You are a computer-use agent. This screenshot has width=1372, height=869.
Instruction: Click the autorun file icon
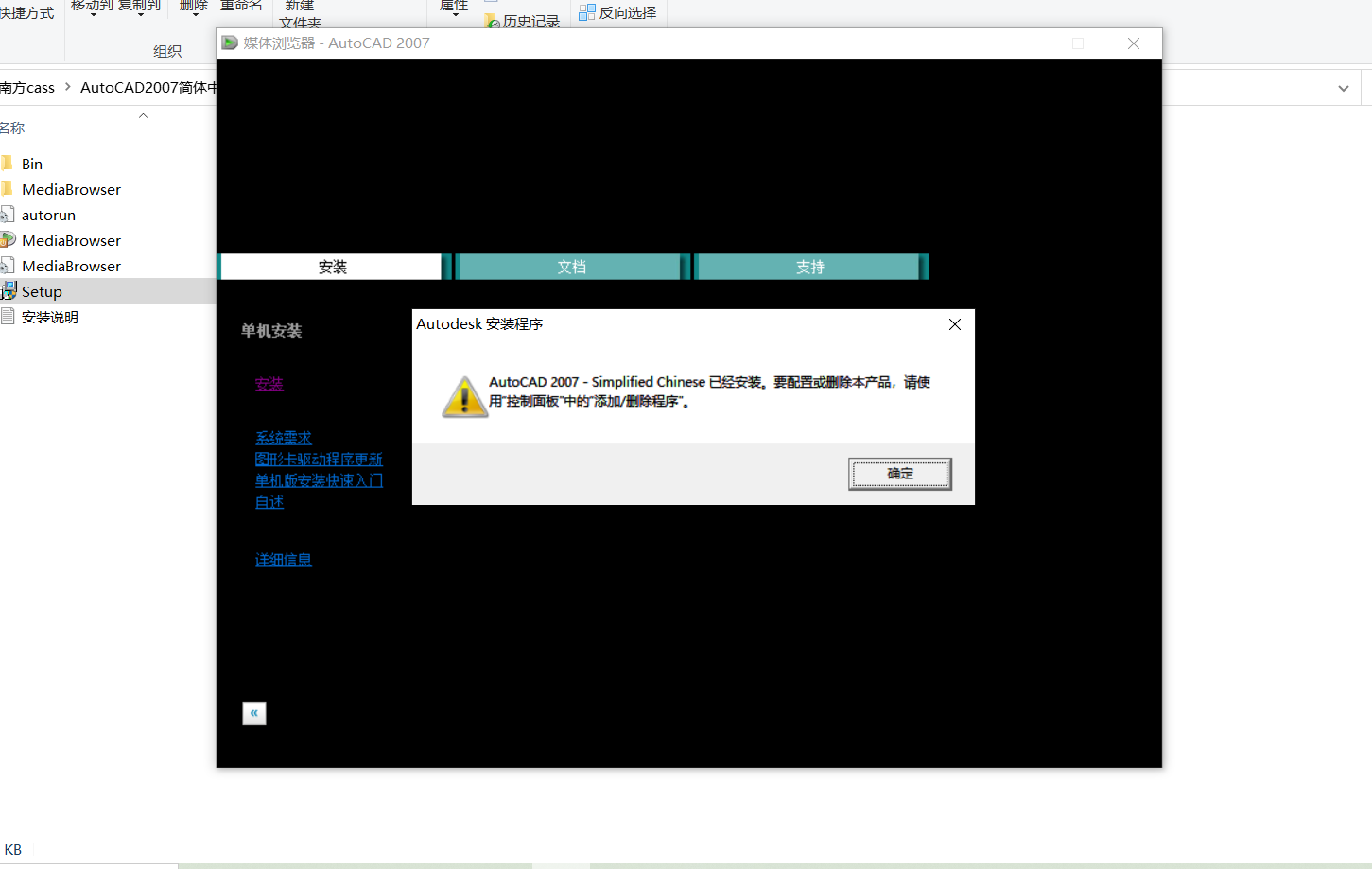[8, 215]
